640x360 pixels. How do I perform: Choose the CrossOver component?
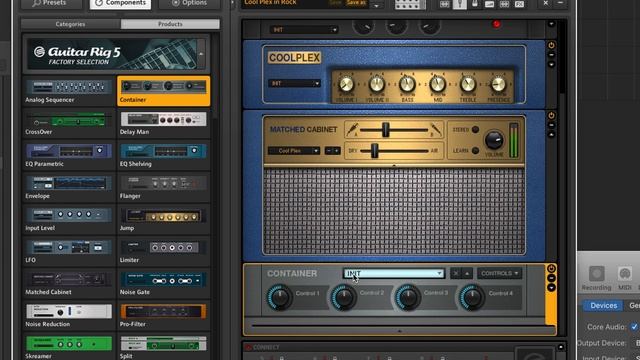(69, 123)
